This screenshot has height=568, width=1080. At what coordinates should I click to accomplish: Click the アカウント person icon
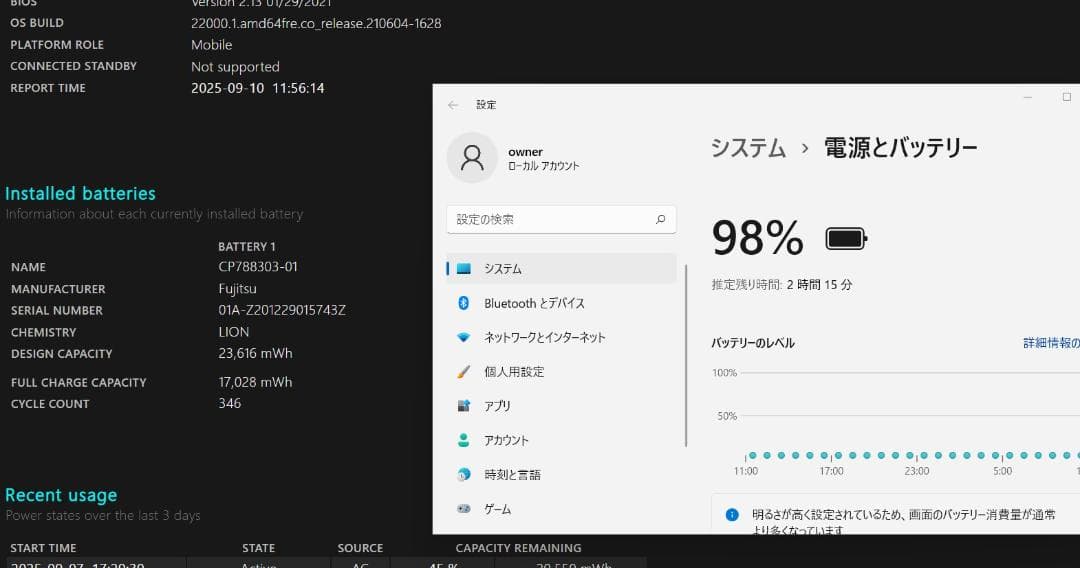point(464,440)
